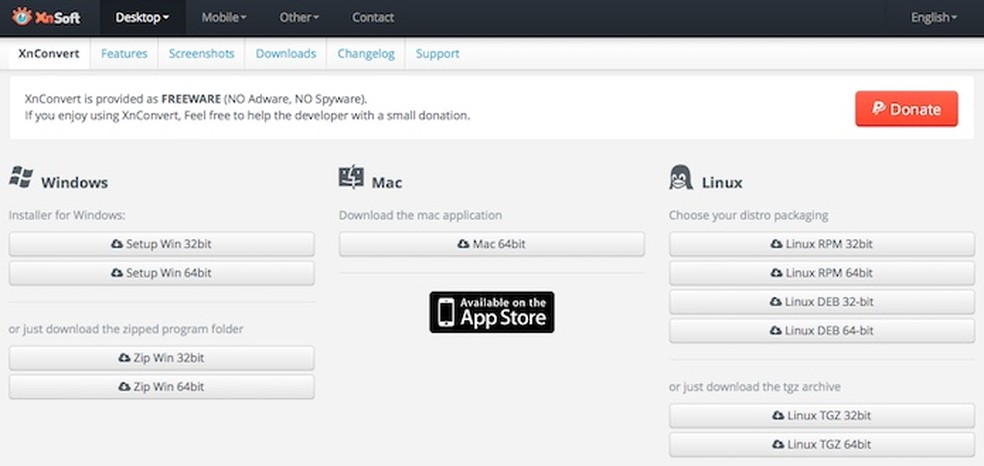
Task: Download Linux DEB 64-bit package
Action: [821, 331]
